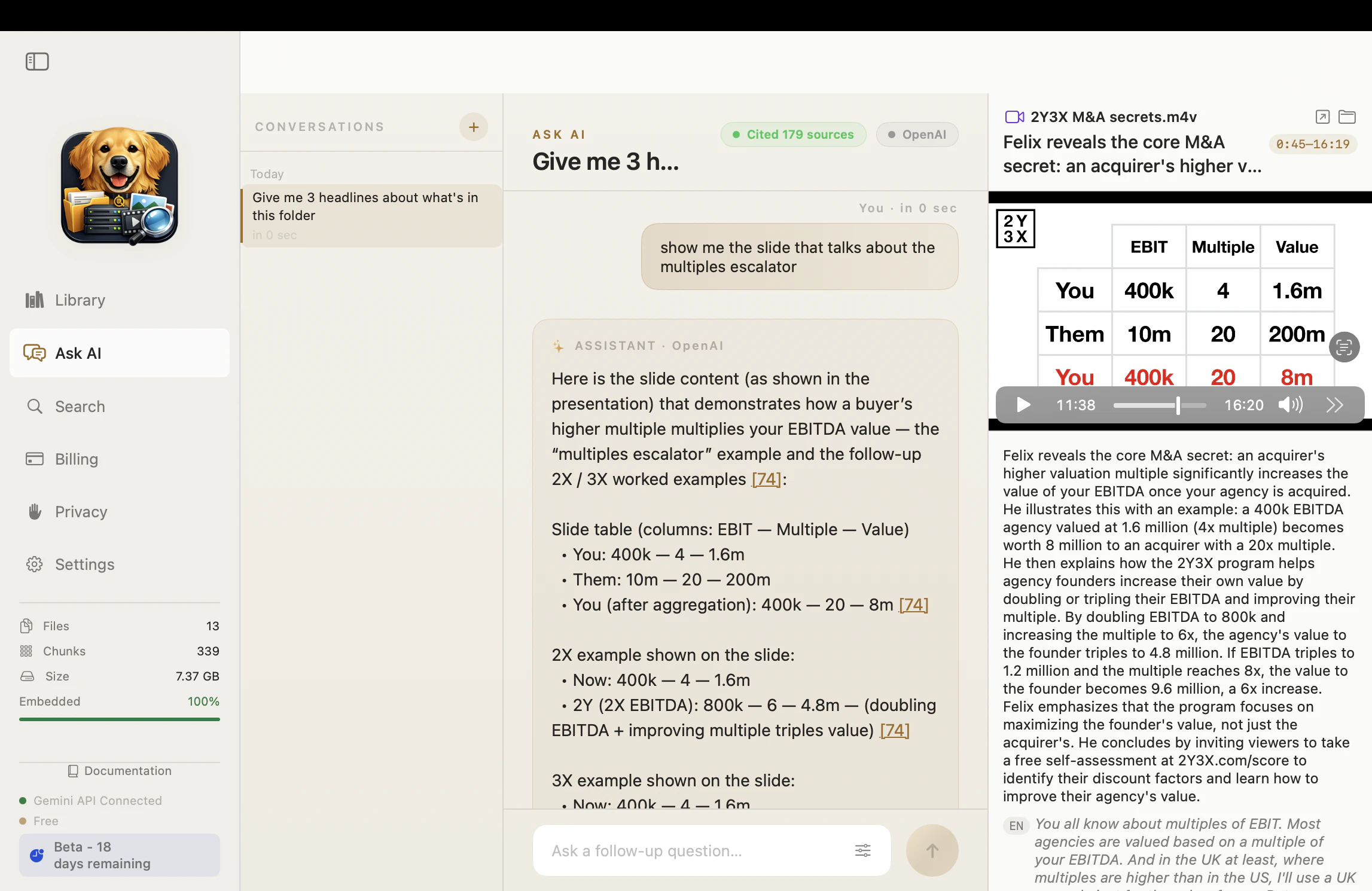The height and width of the screenshot is (891, 1372).
Task: Click the [74] citation after triples value
Action: click(895, 730)
